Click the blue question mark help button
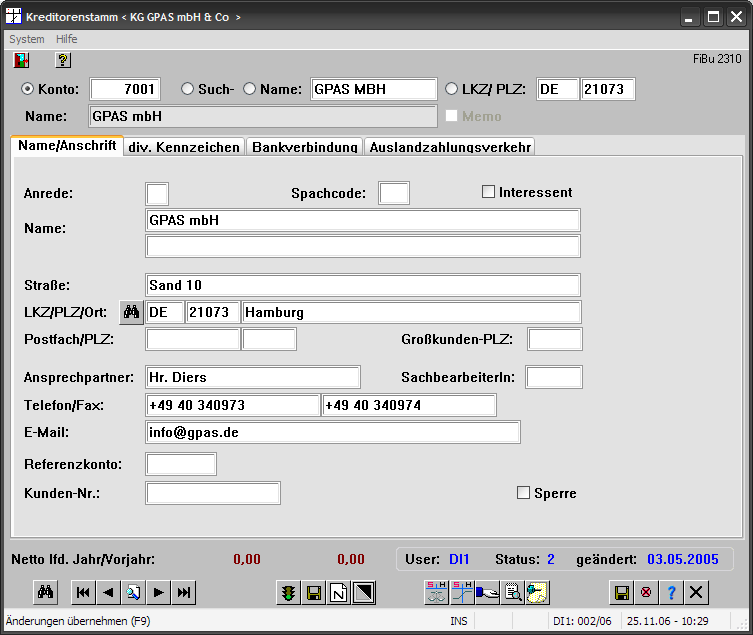Screen dimensions: 753x635 (x=671, y=593)
